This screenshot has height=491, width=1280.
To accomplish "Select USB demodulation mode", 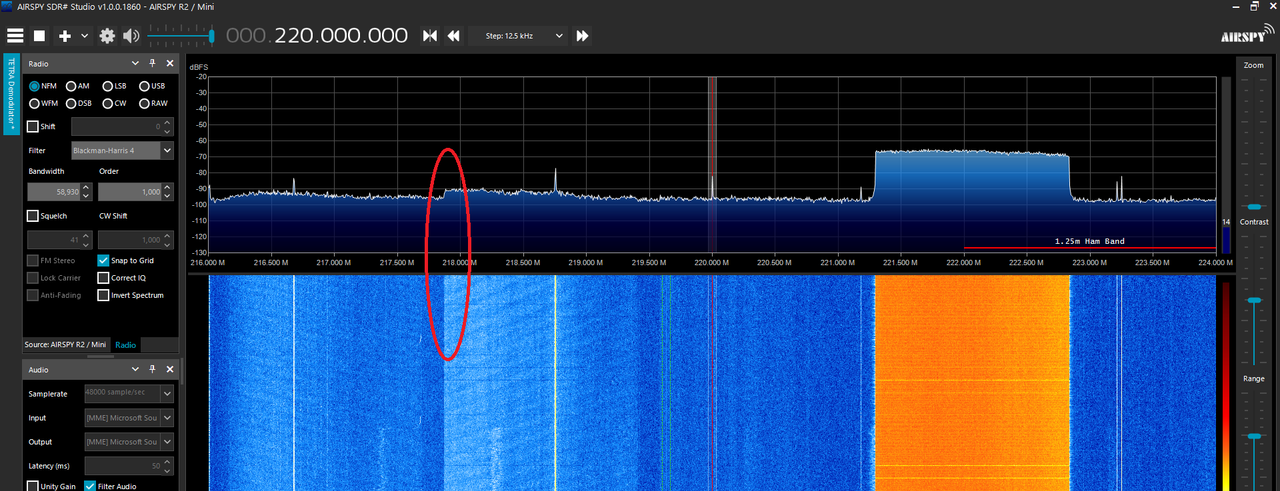I will (x=152, y=86).
